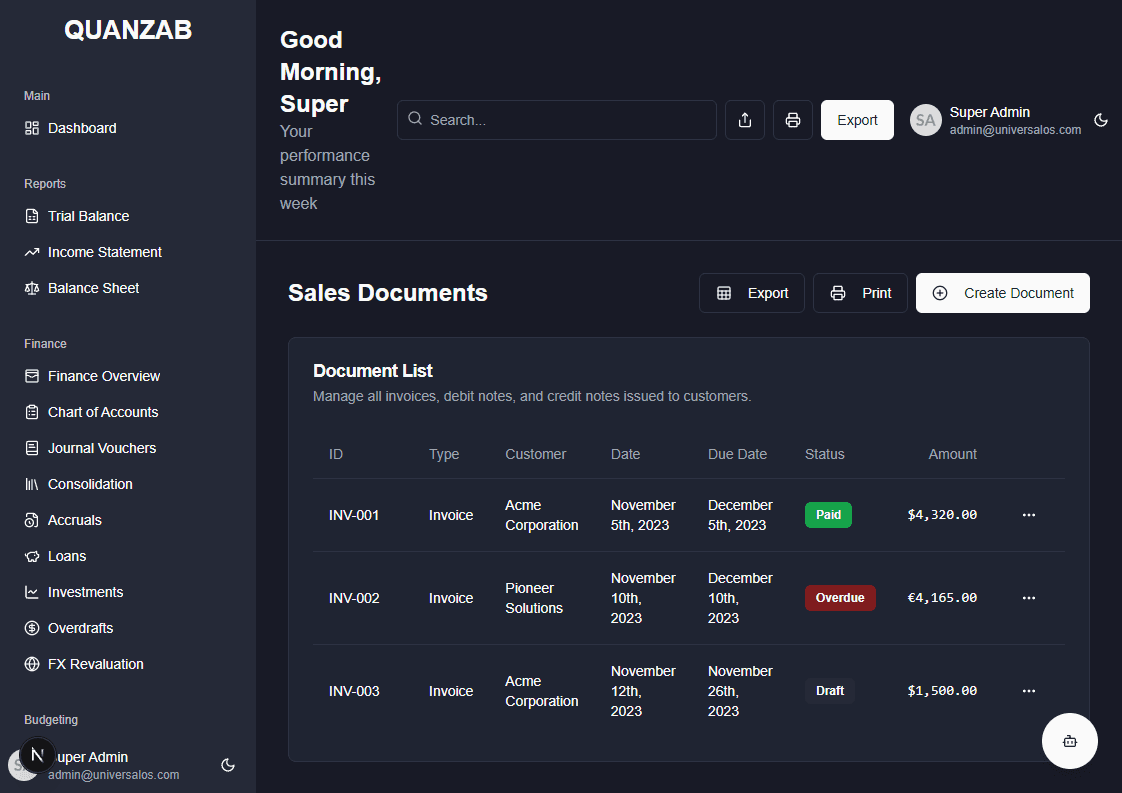This screenshot has height=793, width=1122.
Task: Click the Trial Balance document icon
Action: tap(31, 216)
